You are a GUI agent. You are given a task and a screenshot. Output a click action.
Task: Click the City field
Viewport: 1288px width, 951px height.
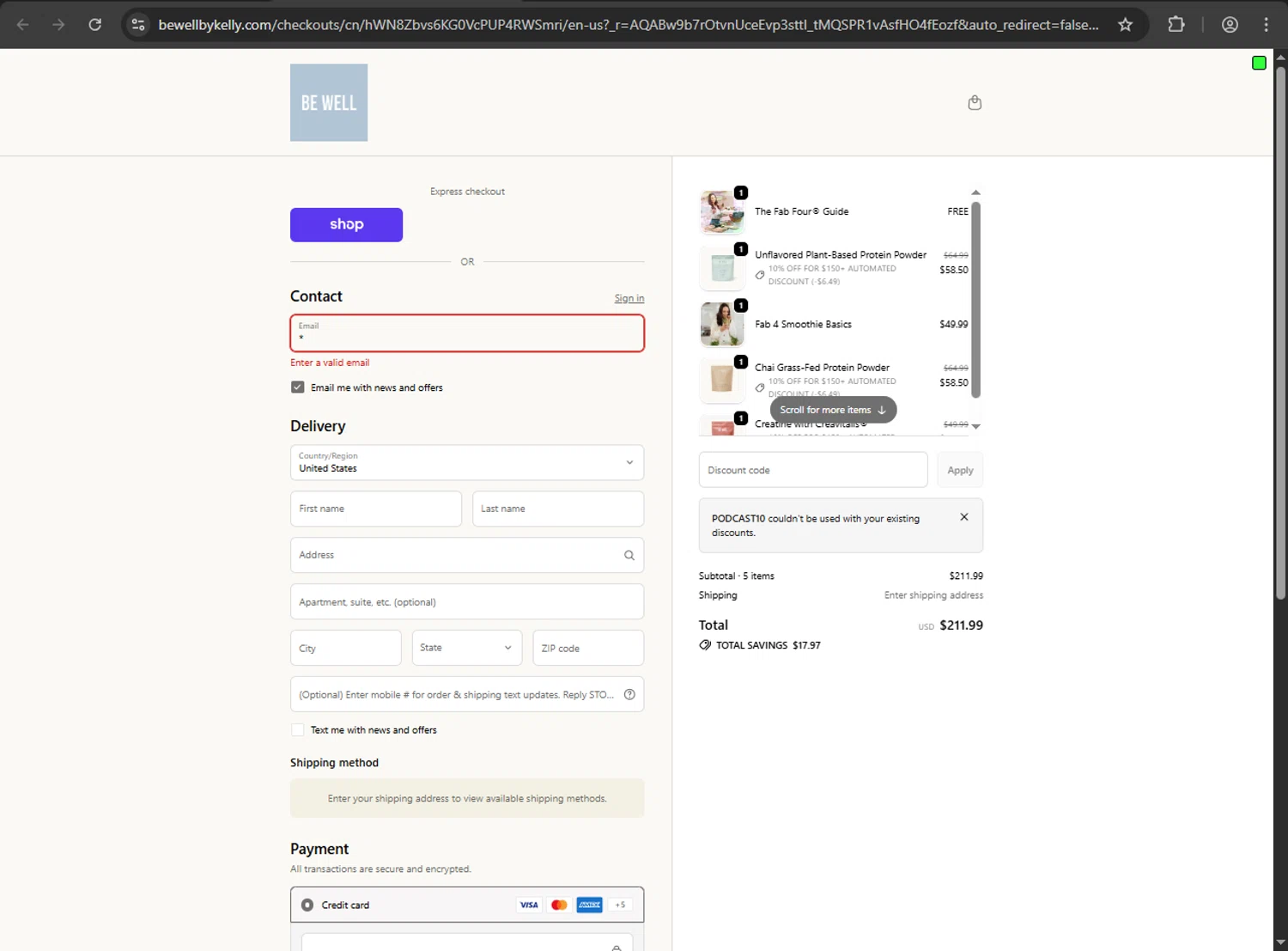pyautogui.click(x=346, y=648)
